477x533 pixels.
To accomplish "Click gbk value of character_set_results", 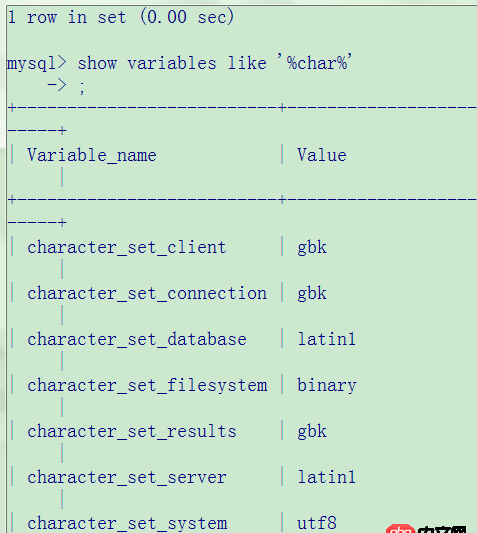I will tap(312, 432).
